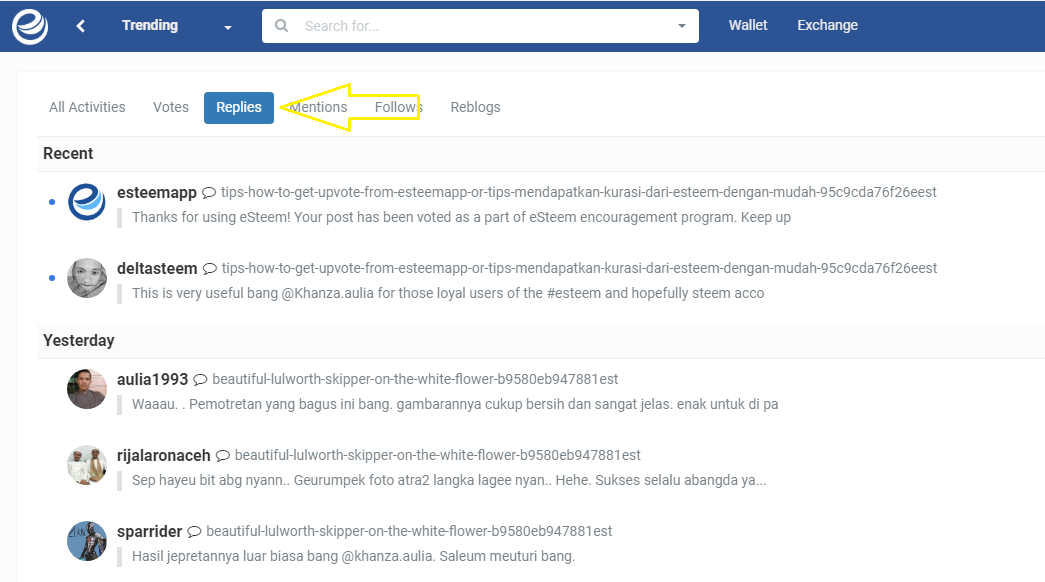The height and width of the screenshot is (582, 1045).
Task: Switch to the Votes tab
Action: [171, 107]
